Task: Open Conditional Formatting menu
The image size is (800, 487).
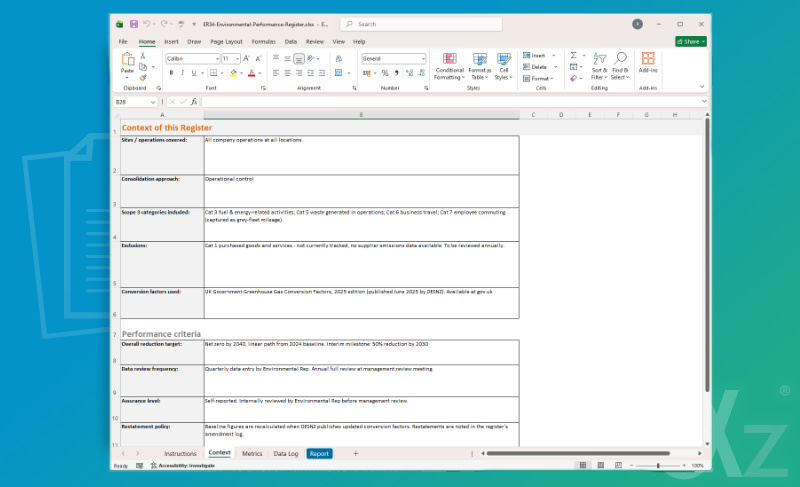Action: pyautogui.click(x=449, y=66)
